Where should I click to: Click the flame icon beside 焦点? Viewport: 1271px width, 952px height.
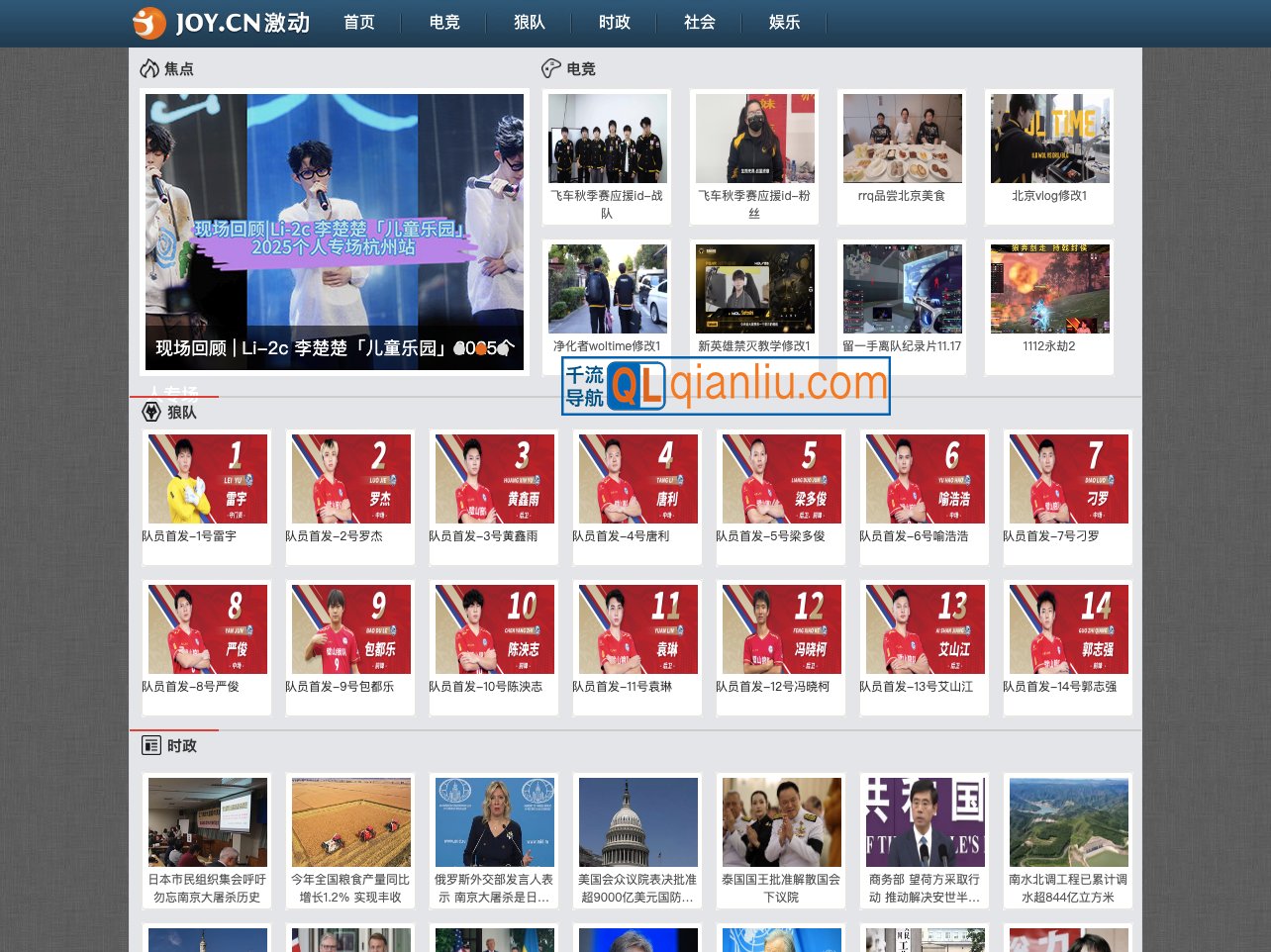[149, 68]
